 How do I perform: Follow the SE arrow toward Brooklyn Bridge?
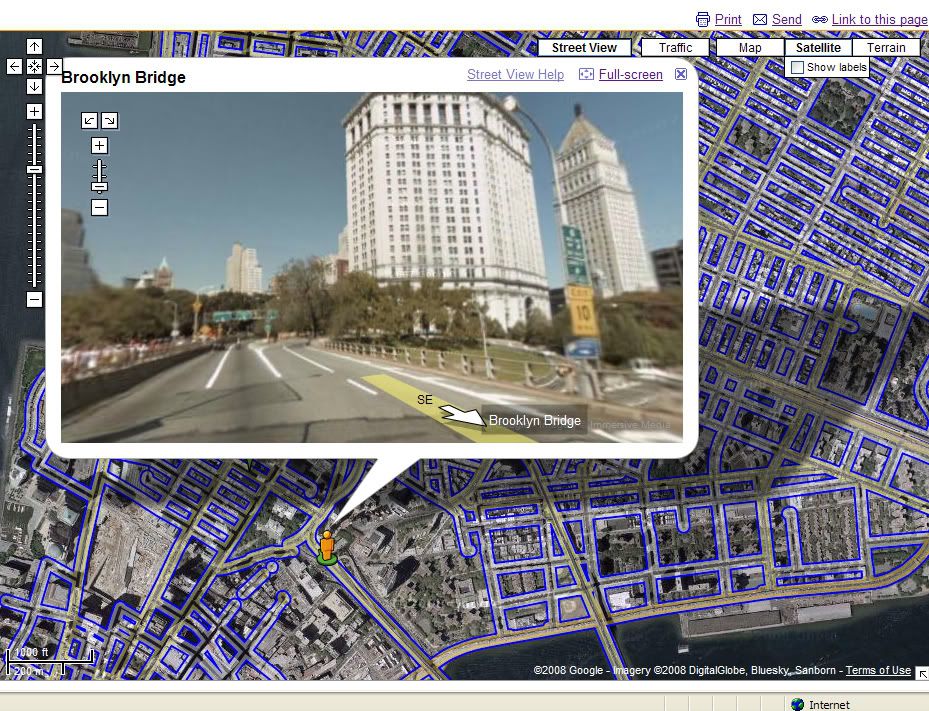tap(463, 415)
